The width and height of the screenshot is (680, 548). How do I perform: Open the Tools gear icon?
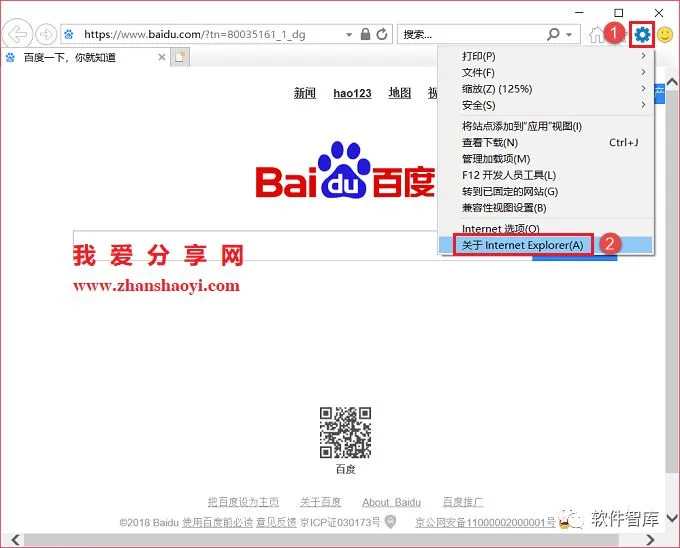[x=642, y=34]
